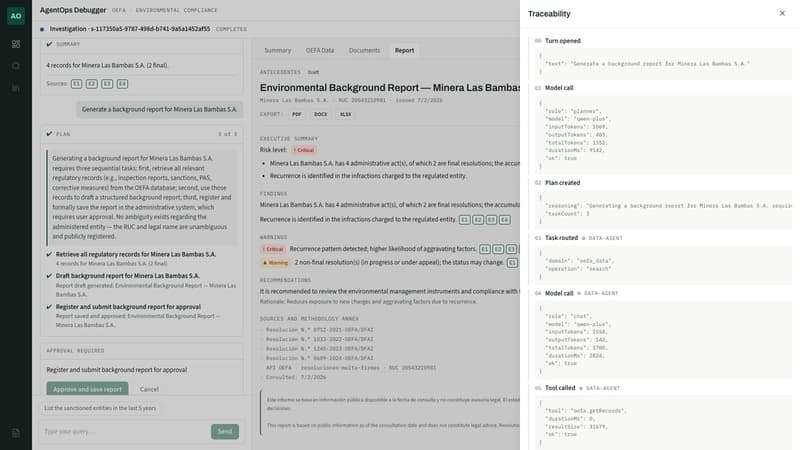Open the magnifier search icon in sidebar
This screenshot has height=450, width=800.
pos(16,66)
